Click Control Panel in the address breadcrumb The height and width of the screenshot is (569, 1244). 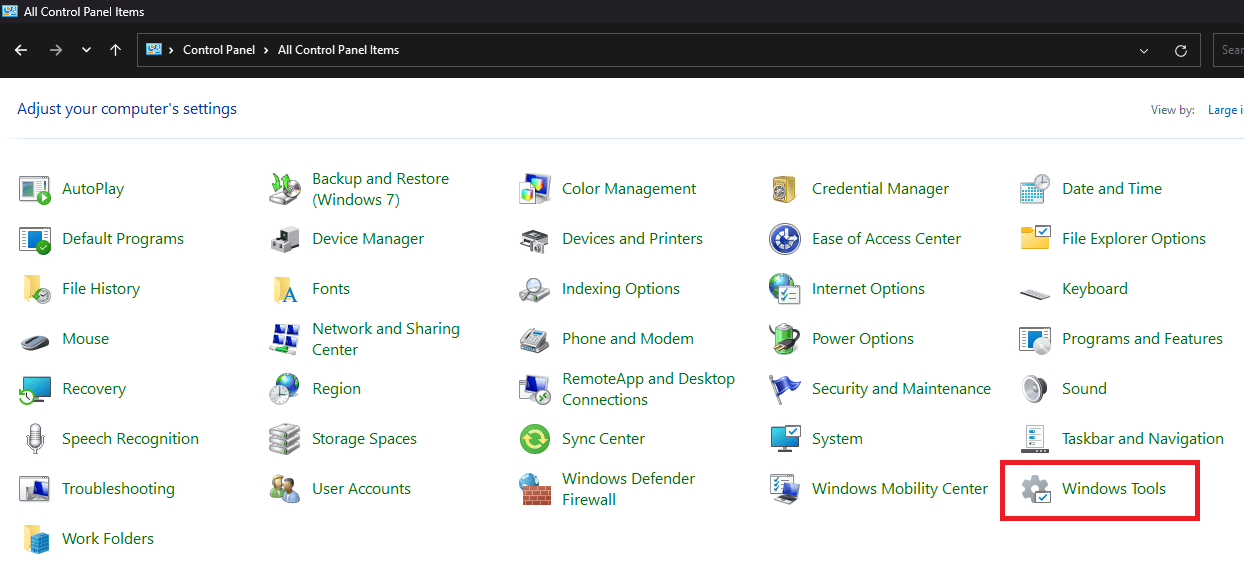coord(219,50)
